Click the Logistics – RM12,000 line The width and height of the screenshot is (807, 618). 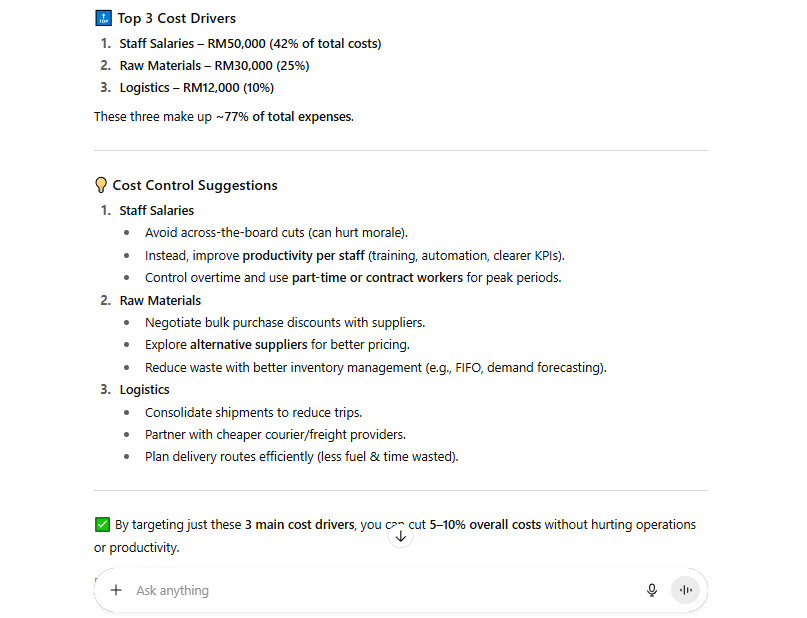point(197,87)
